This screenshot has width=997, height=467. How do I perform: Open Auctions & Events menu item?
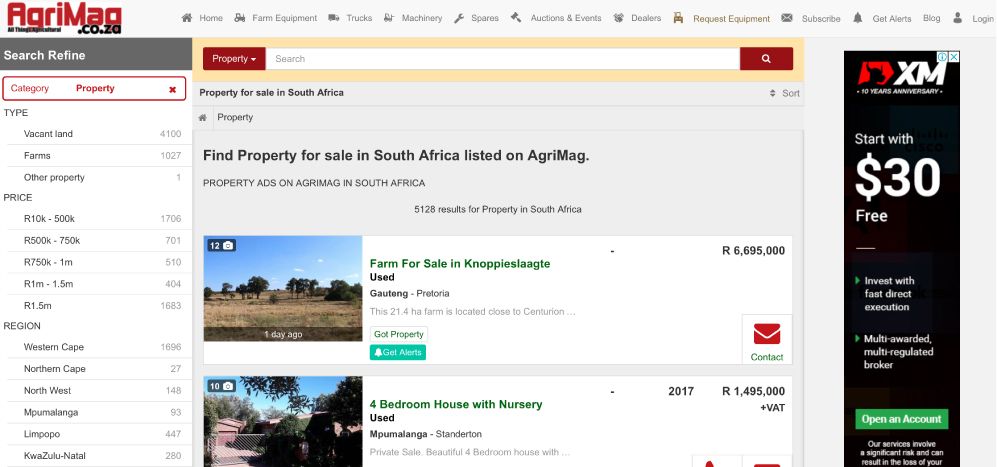click(x=566, y=18)
